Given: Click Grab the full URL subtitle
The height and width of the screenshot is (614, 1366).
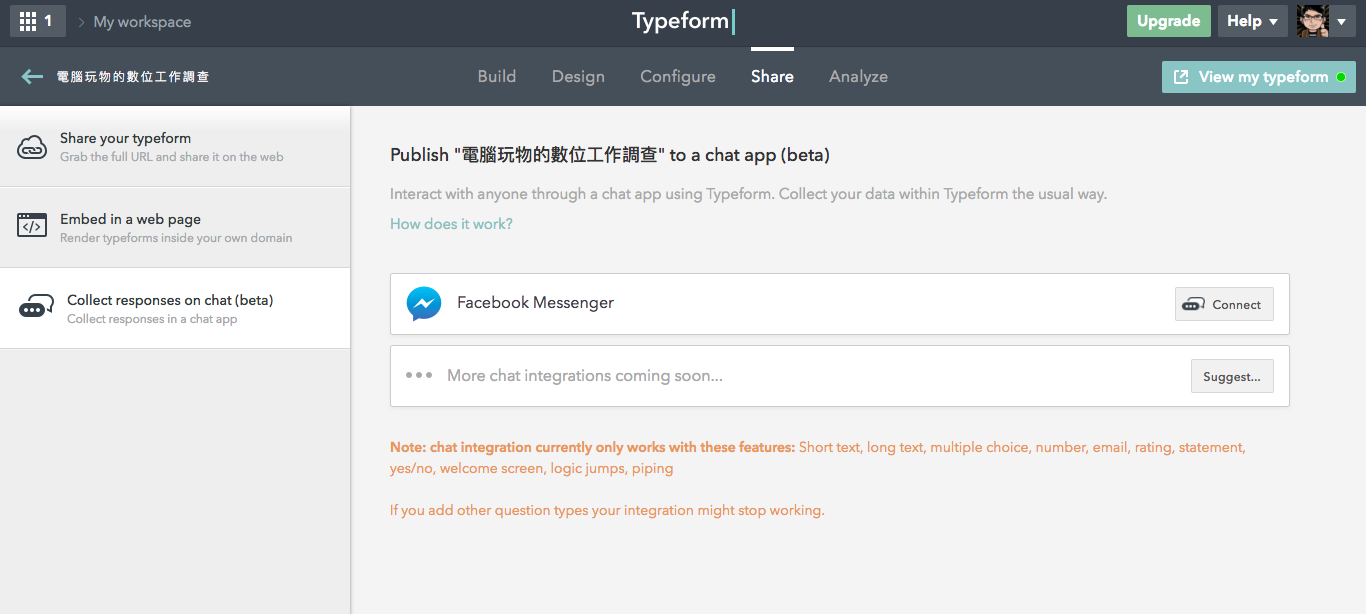Looking at the screenshot, I should coord(172,157).
